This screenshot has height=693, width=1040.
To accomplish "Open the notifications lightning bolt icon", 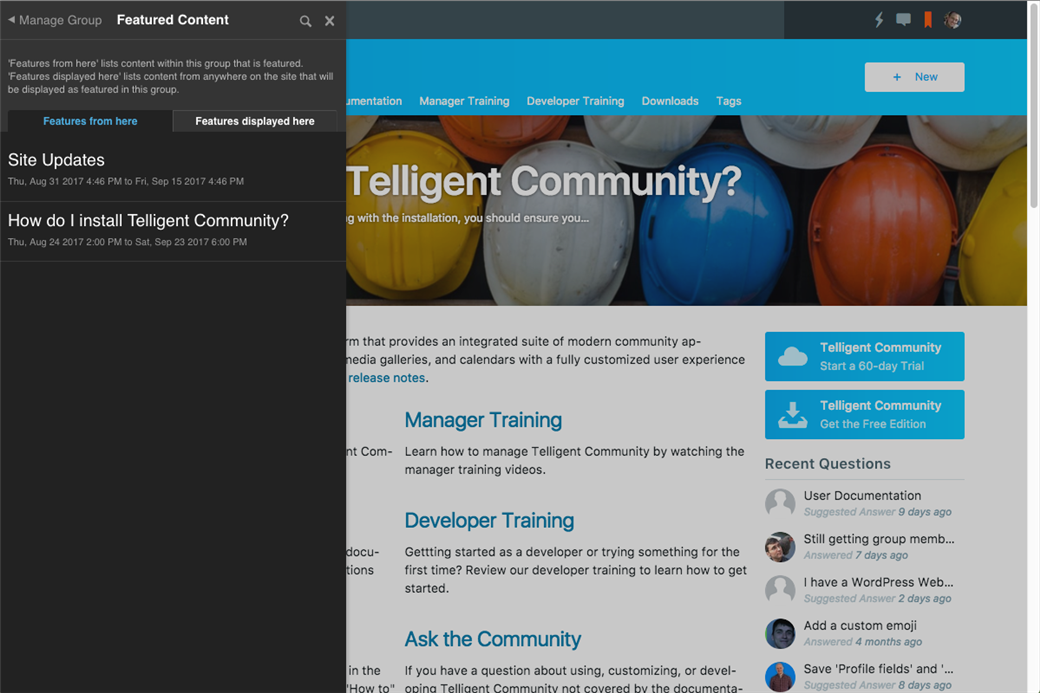I will [x=879, y=20].
